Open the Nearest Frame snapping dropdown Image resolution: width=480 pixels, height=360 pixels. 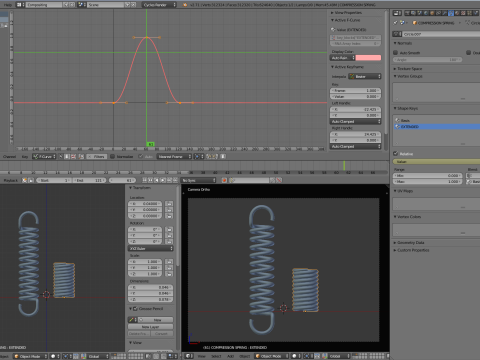point(174,156)
